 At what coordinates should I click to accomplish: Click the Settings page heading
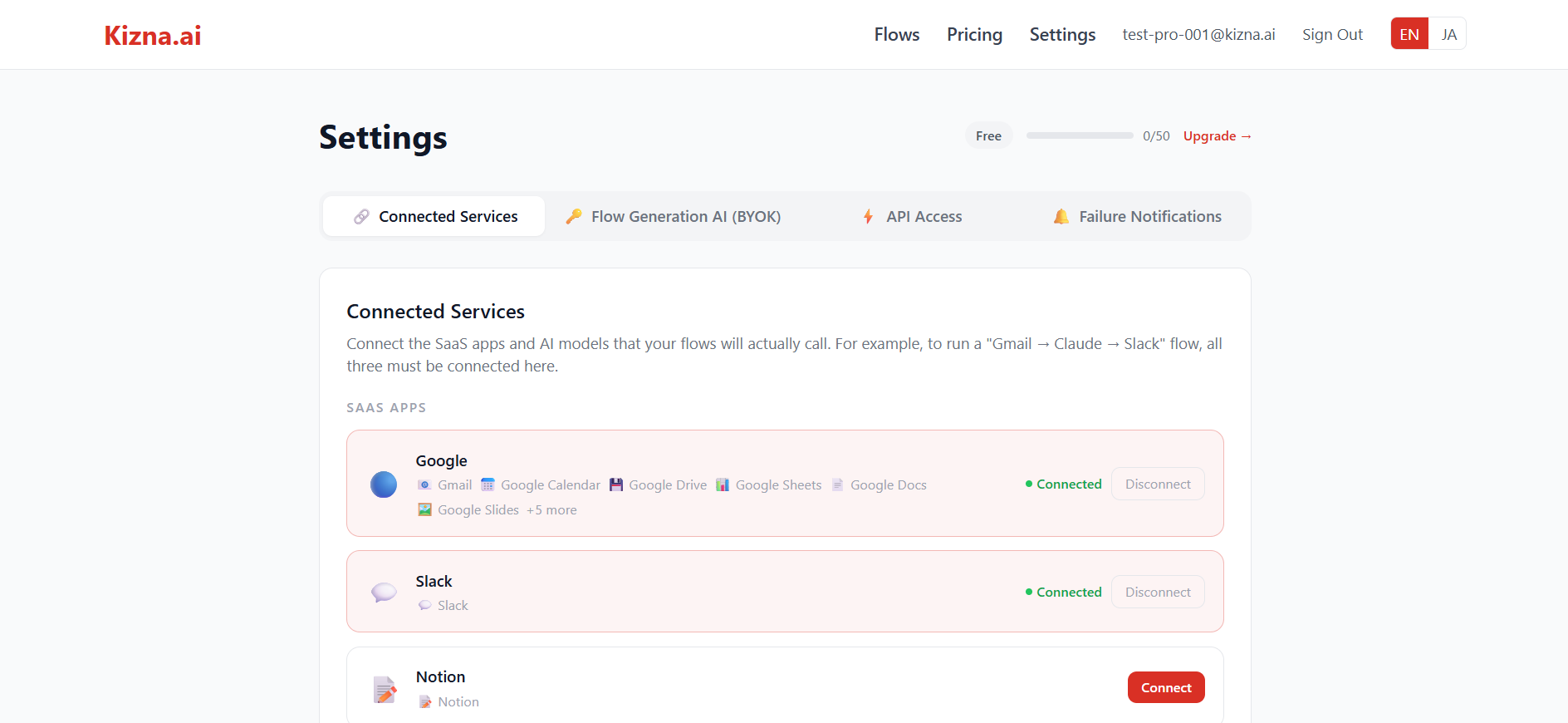pyautogui.click(x=383, y=137)
